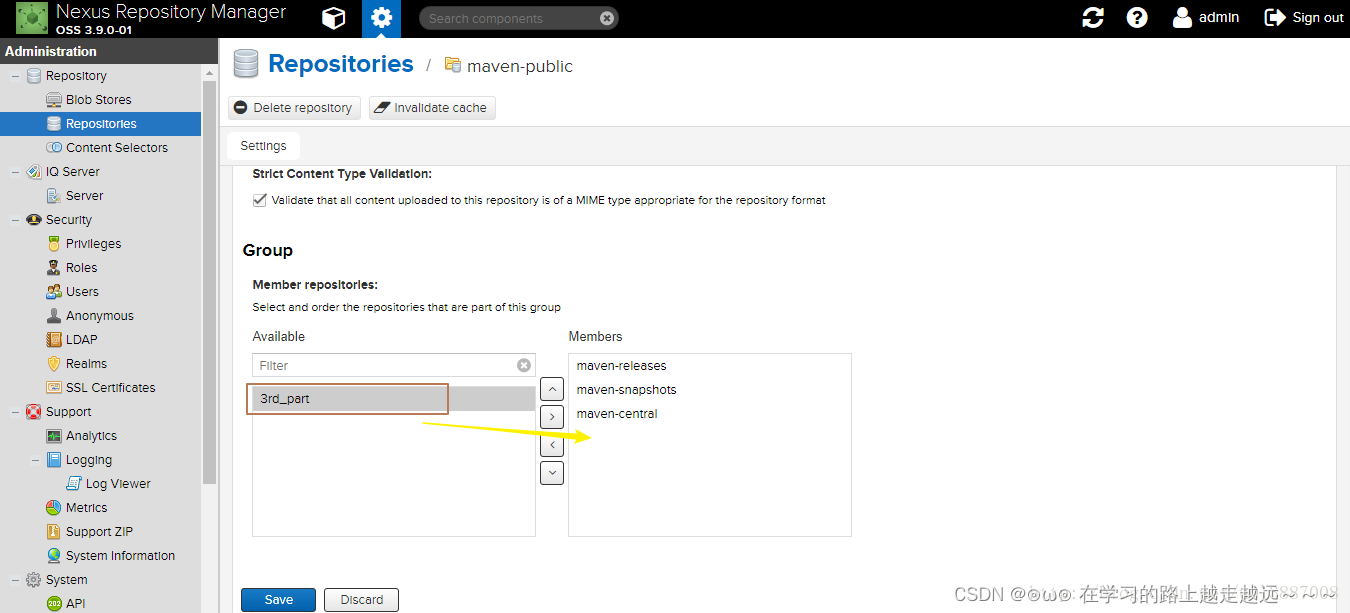
Task: Select Repositories in sidebar
Action: click(x=100, y=124)
